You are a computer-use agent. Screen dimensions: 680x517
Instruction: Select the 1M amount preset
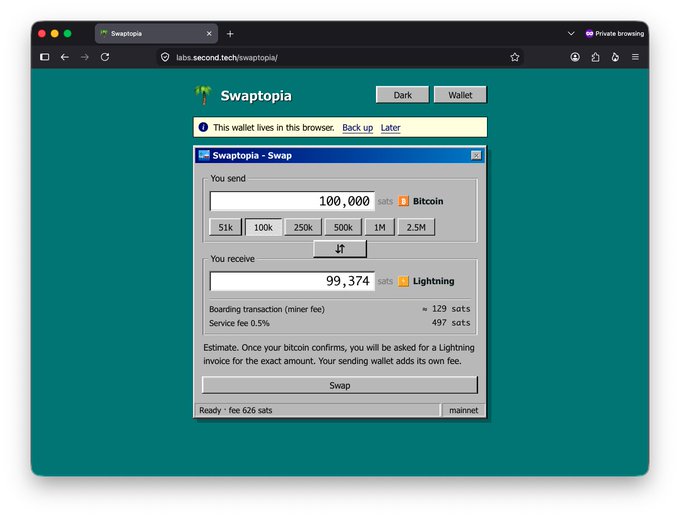tap(379, 227)
